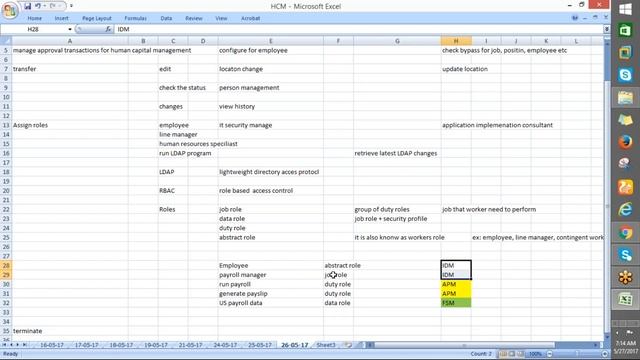Switch to sheet tab 17-05-17
The height and width of the screenshot is (360, 640).
click(x=87, y=345)
